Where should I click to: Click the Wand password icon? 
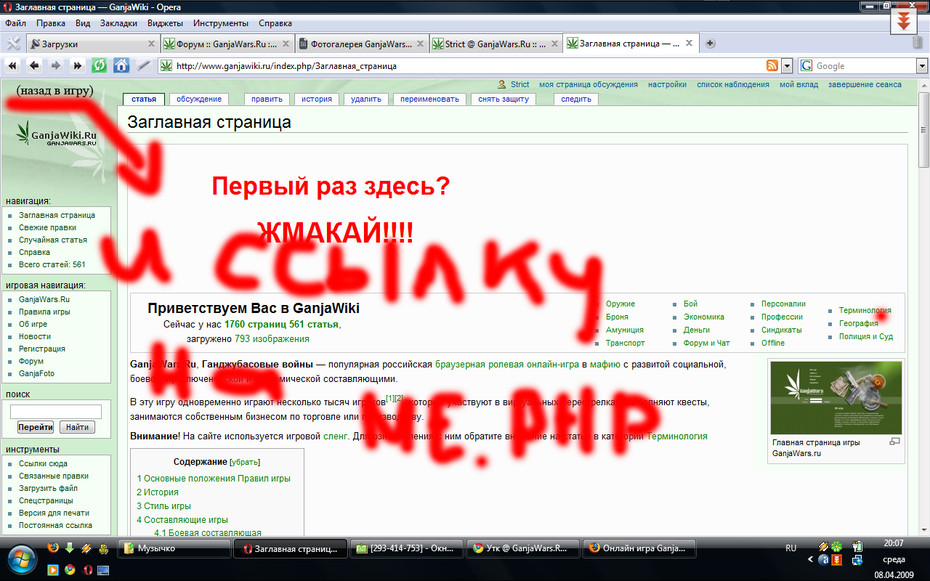[x=143, y=66]
